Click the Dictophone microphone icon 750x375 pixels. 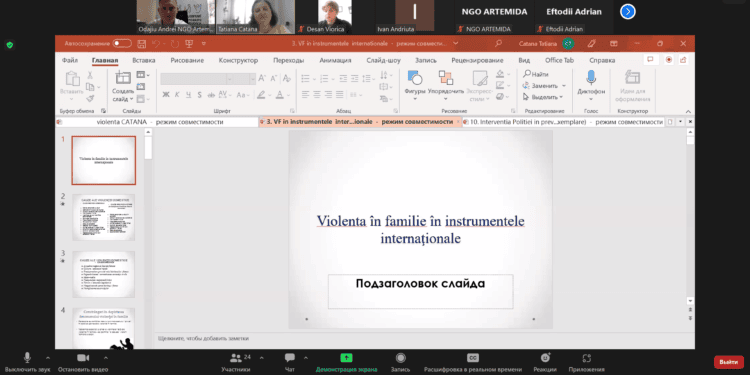point(591,77)
